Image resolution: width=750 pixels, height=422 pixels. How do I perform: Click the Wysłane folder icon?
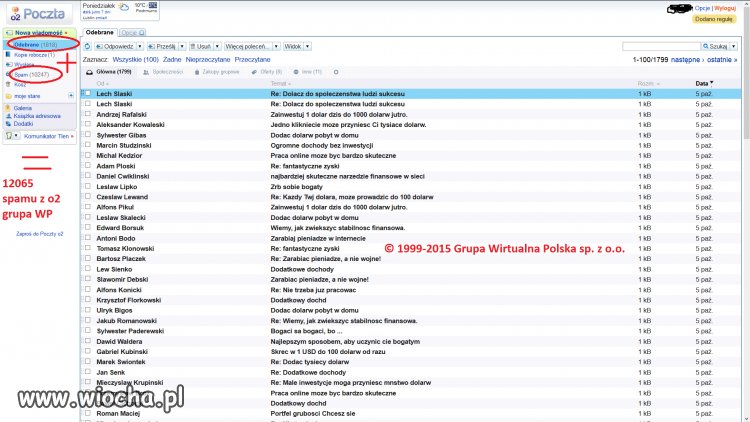click(x=8, y=65)
